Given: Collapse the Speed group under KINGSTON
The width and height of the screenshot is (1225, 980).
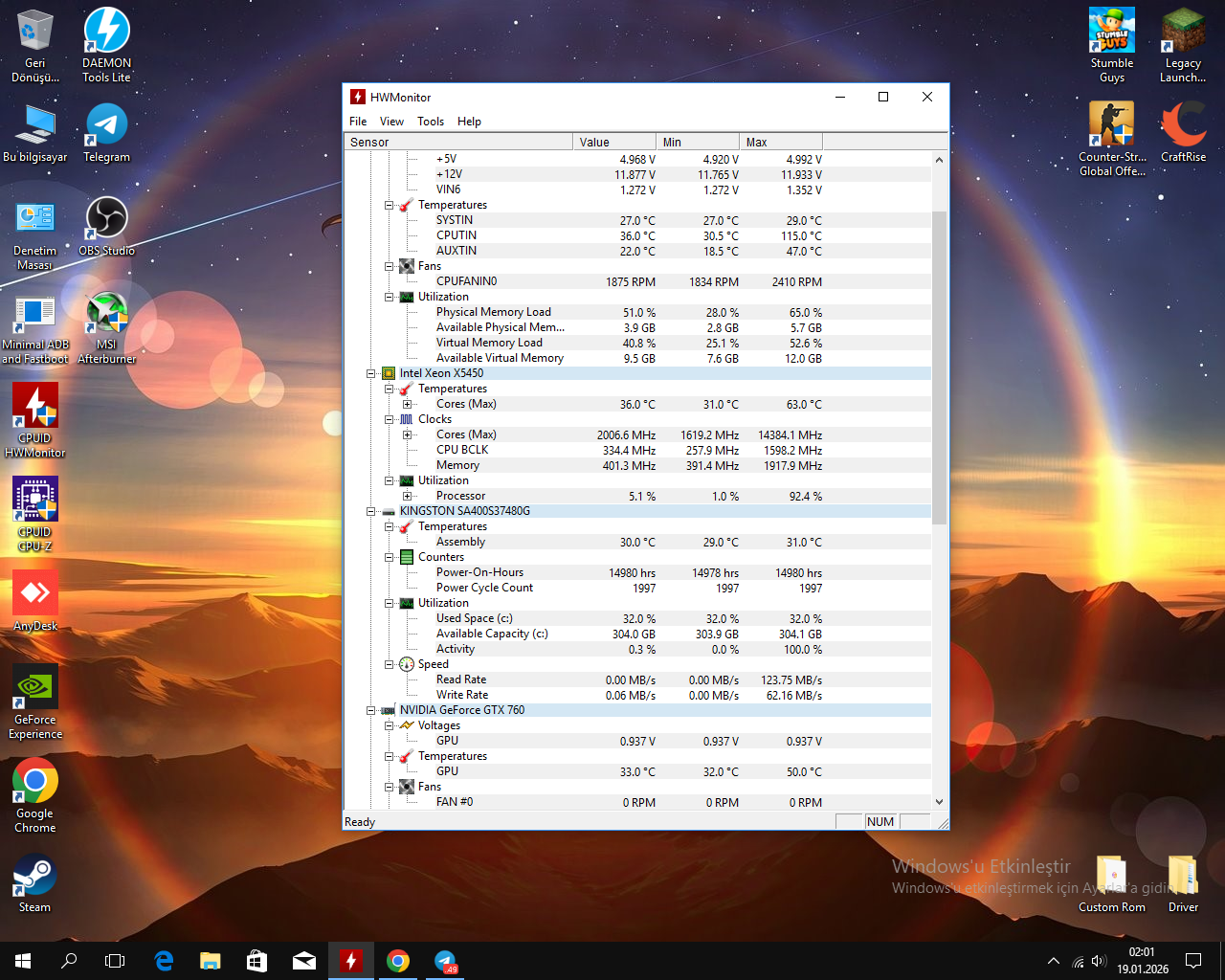Looking at the screenshot, I should pos(389,664).
